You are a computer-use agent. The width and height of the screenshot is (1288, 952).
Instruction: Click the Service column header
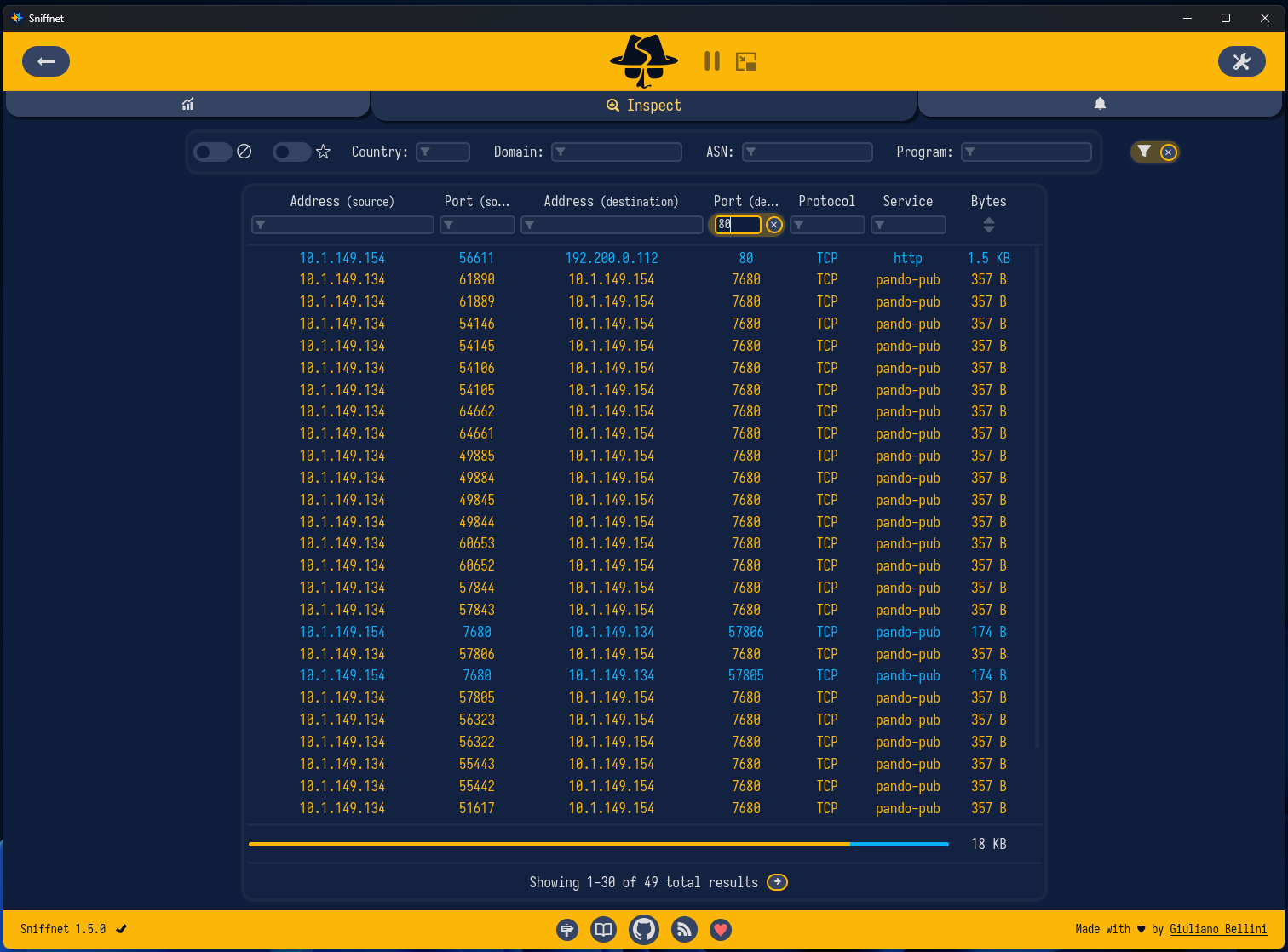point(908,201)
